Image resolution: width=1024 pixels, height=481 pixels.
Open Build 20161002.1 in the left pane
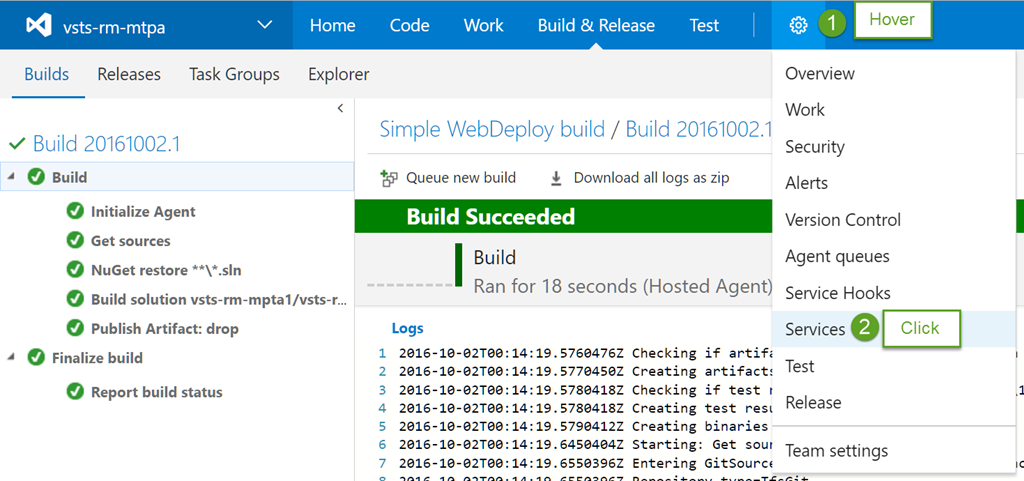(x=106, y=144)
